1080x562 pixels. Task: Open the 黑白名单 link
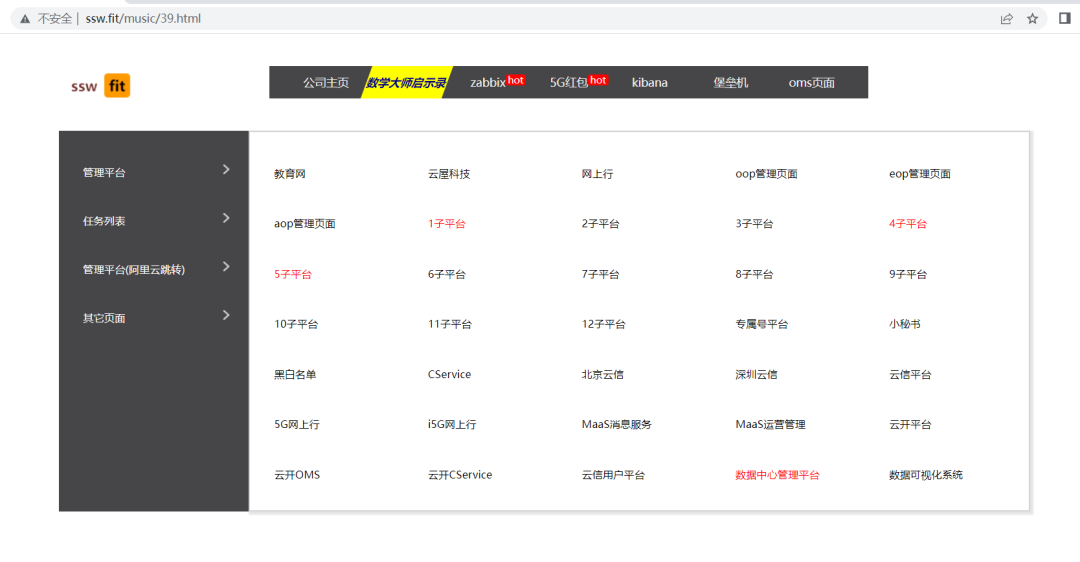(x=295, y=375)
